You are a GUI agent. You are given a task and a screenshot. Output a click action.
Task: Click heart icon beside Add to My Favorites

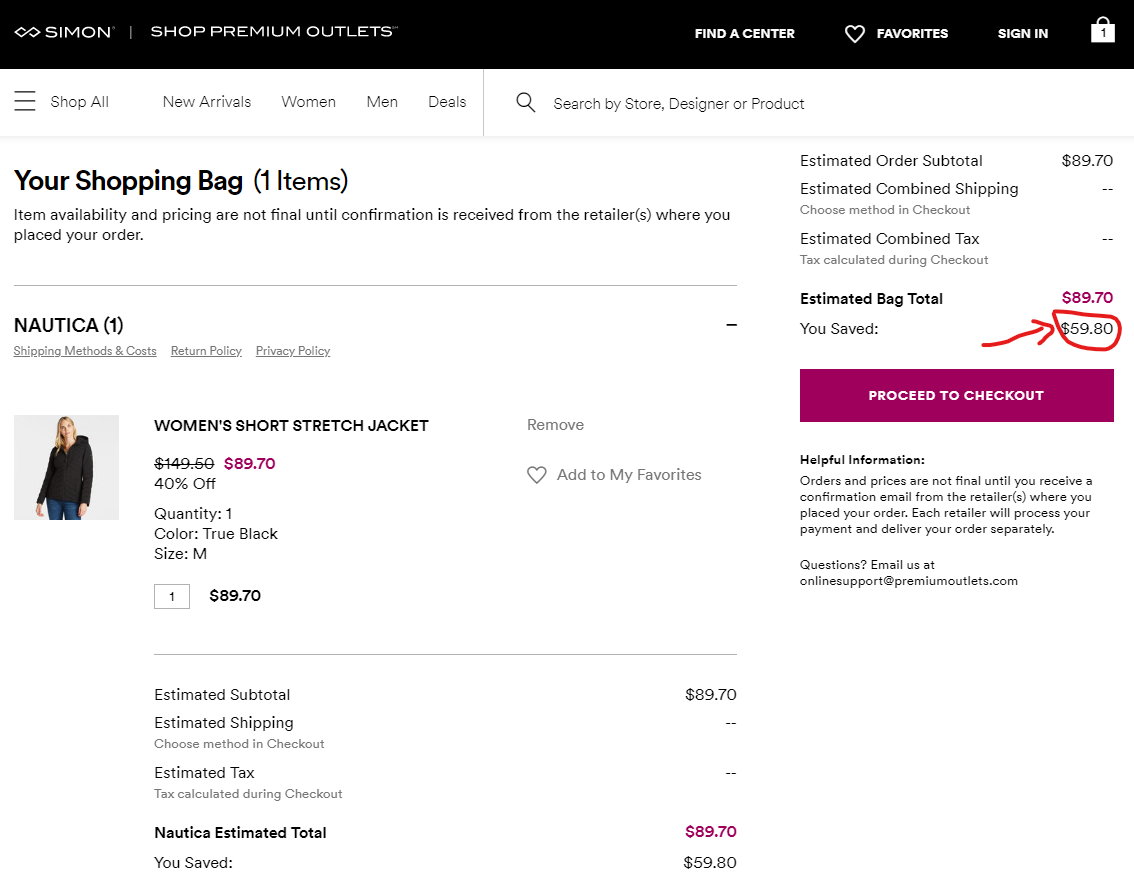click(x=537, y=475)
